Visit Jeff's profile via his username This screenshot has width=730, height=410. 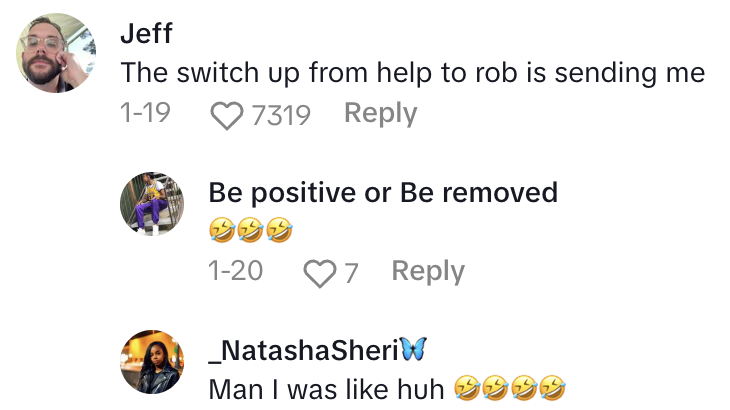click(x=147, y=33)
